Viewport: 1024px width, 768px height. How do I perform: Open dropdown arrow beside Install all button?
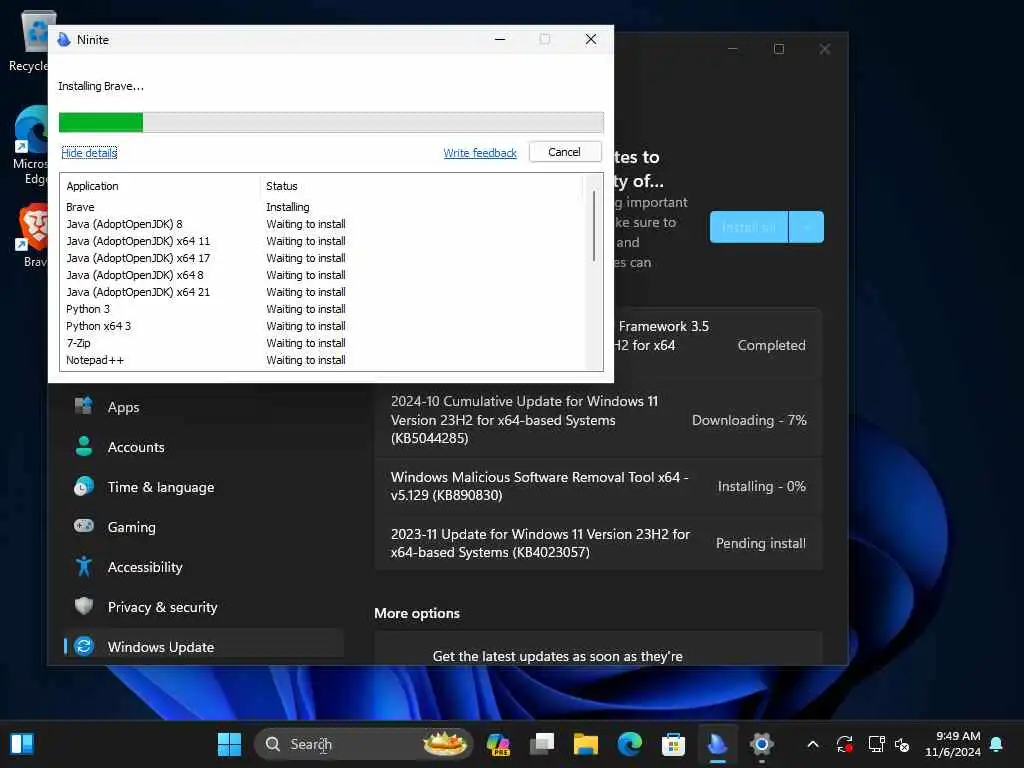[807, 227]
